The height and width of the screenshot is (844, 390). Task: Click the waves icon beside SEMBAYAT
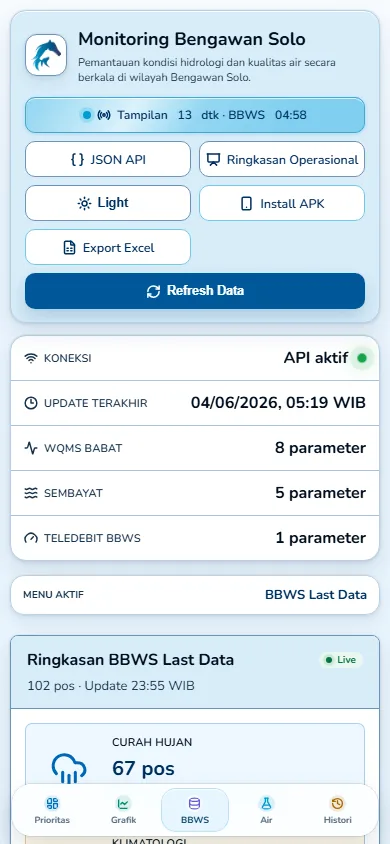pos(31,493)
